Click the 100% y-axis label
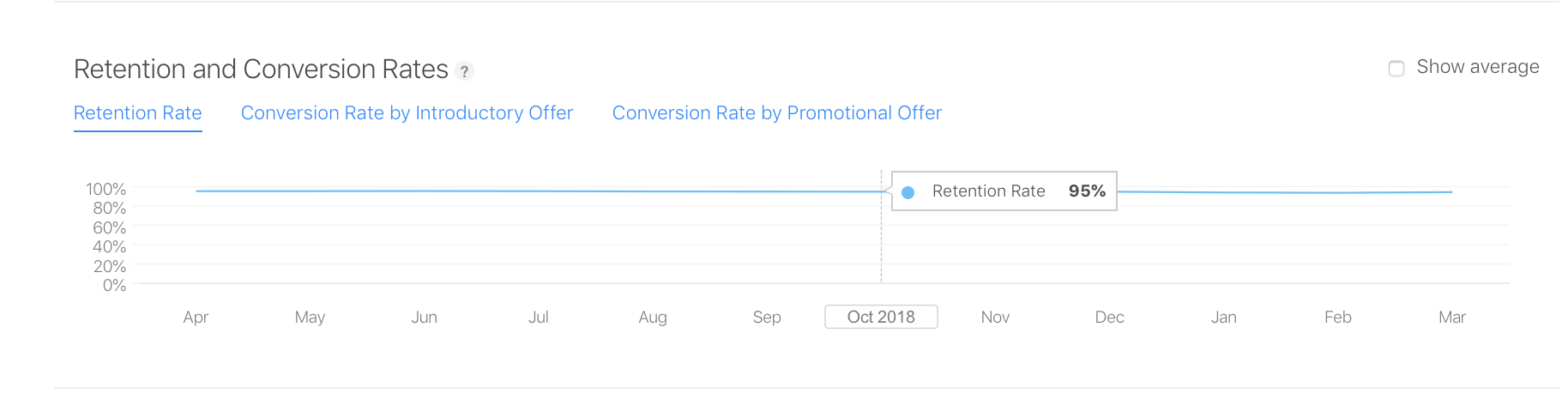The image size is (1568, 400). pos(106,189)
